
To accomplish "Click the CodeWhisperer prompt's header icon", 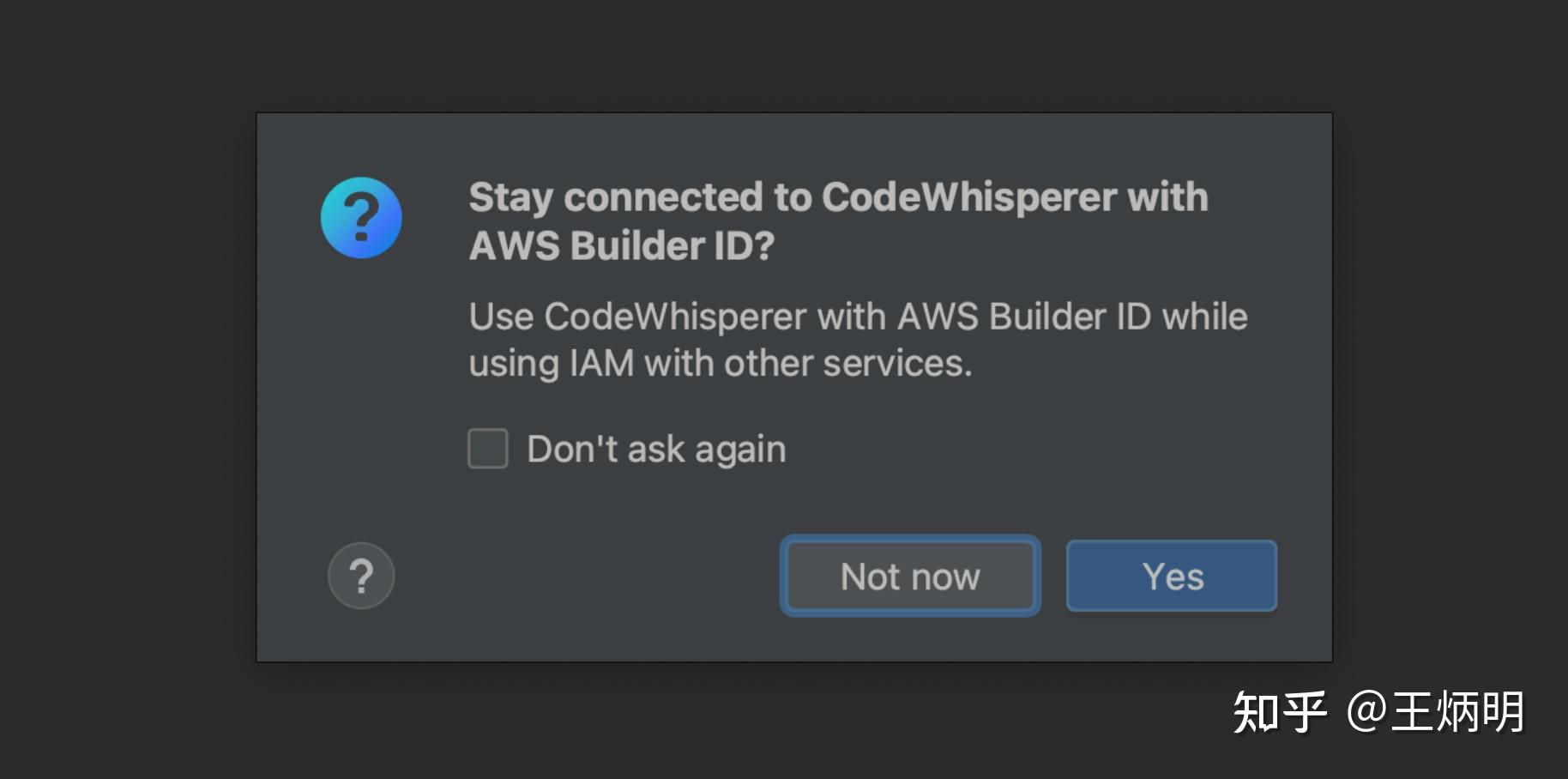I will tap(361, 219).
